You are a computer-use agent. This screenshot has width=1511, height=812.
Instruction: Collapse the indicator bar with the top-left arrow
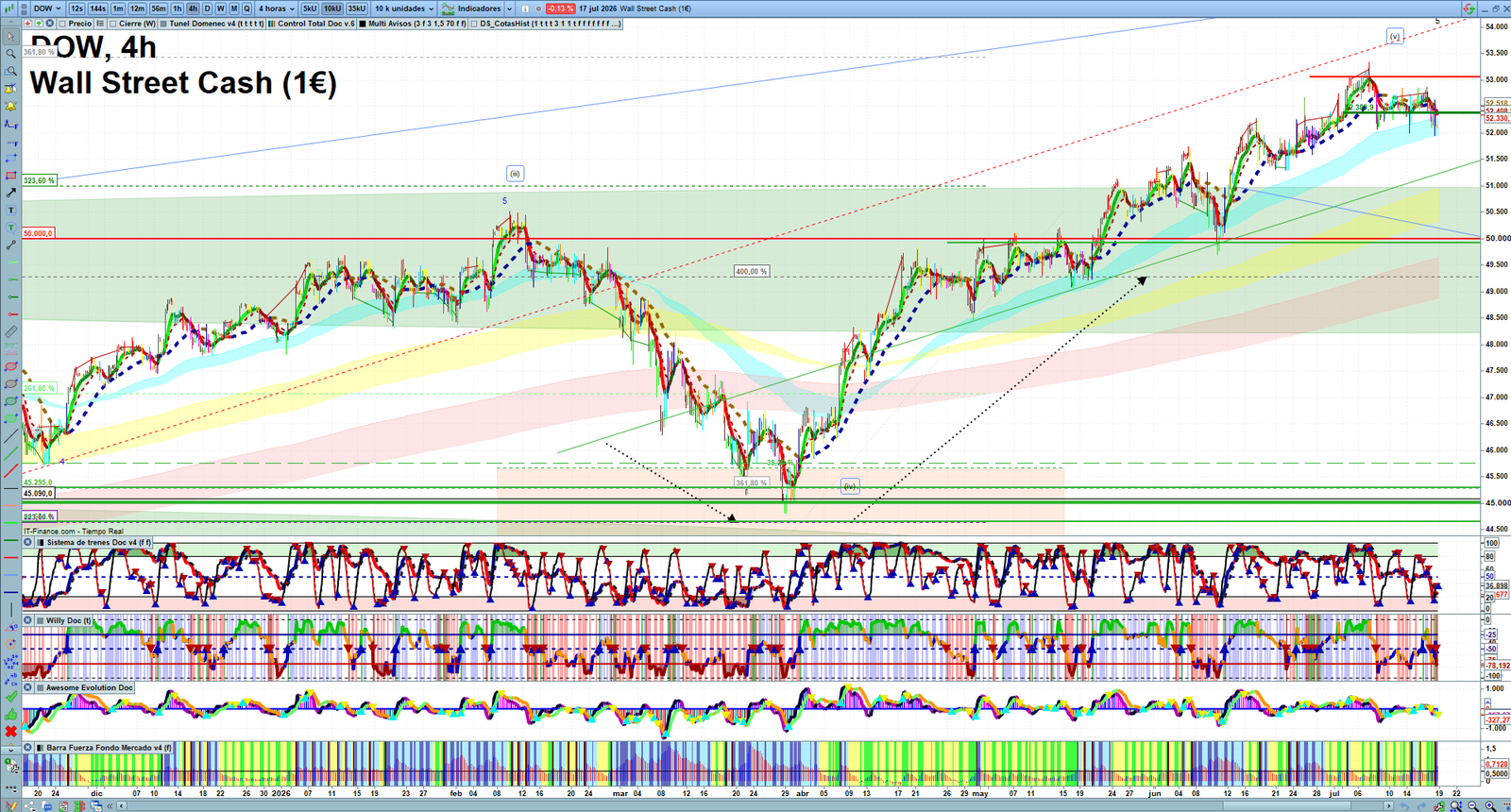[10, 24]
